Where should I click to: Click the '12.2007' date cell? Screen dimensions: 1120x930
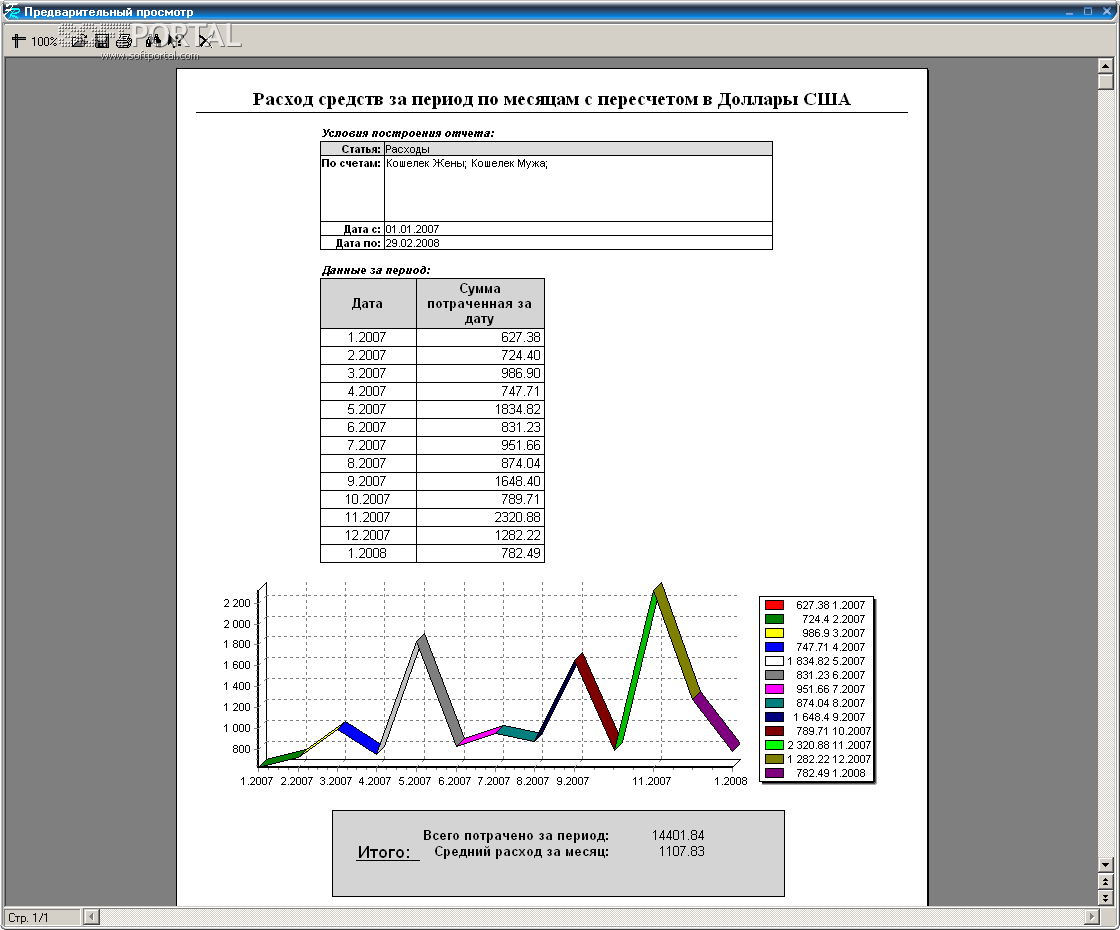pos(368,535)
